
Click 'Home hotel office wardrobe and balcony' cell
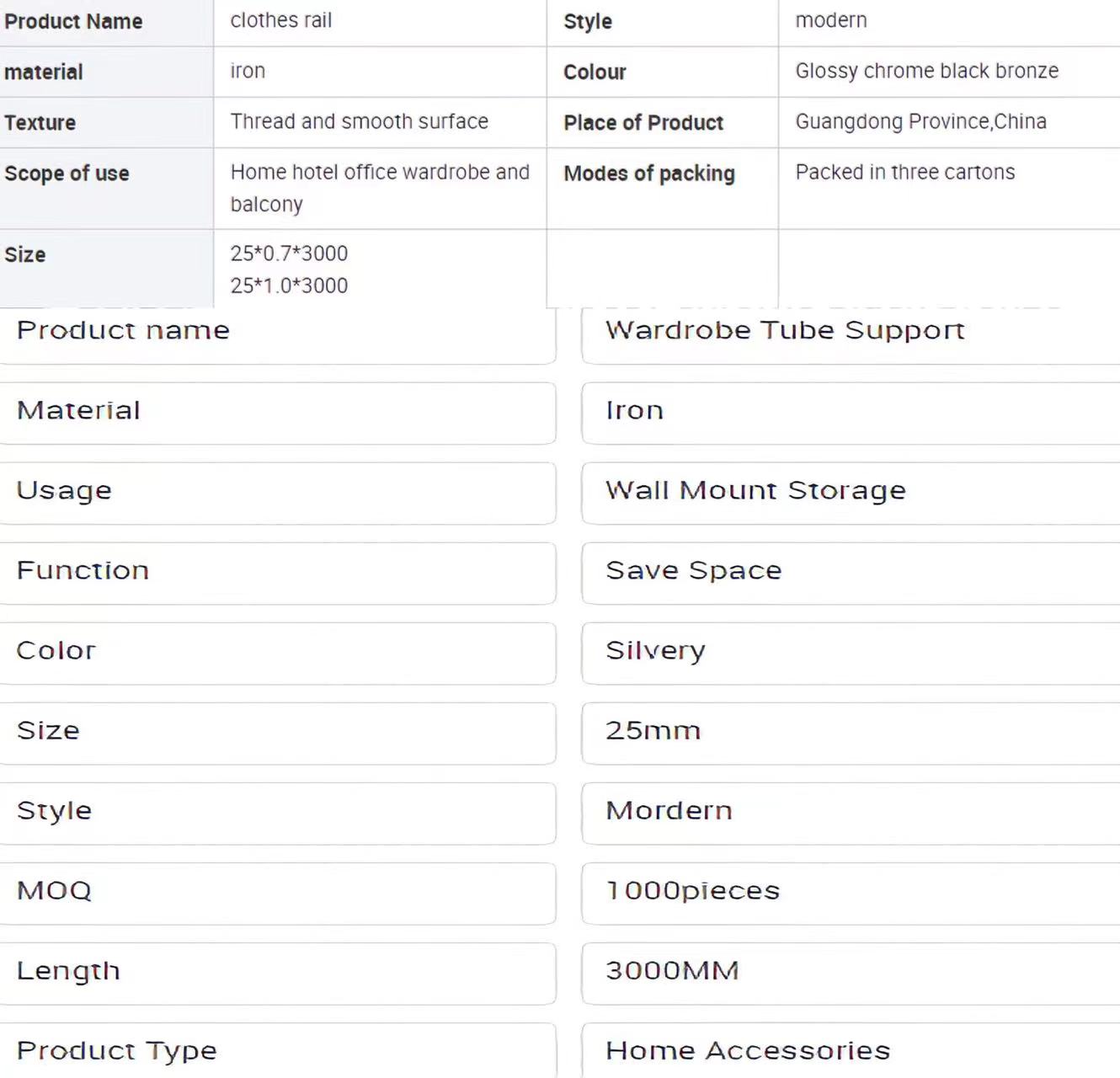(x=380, y=188)
